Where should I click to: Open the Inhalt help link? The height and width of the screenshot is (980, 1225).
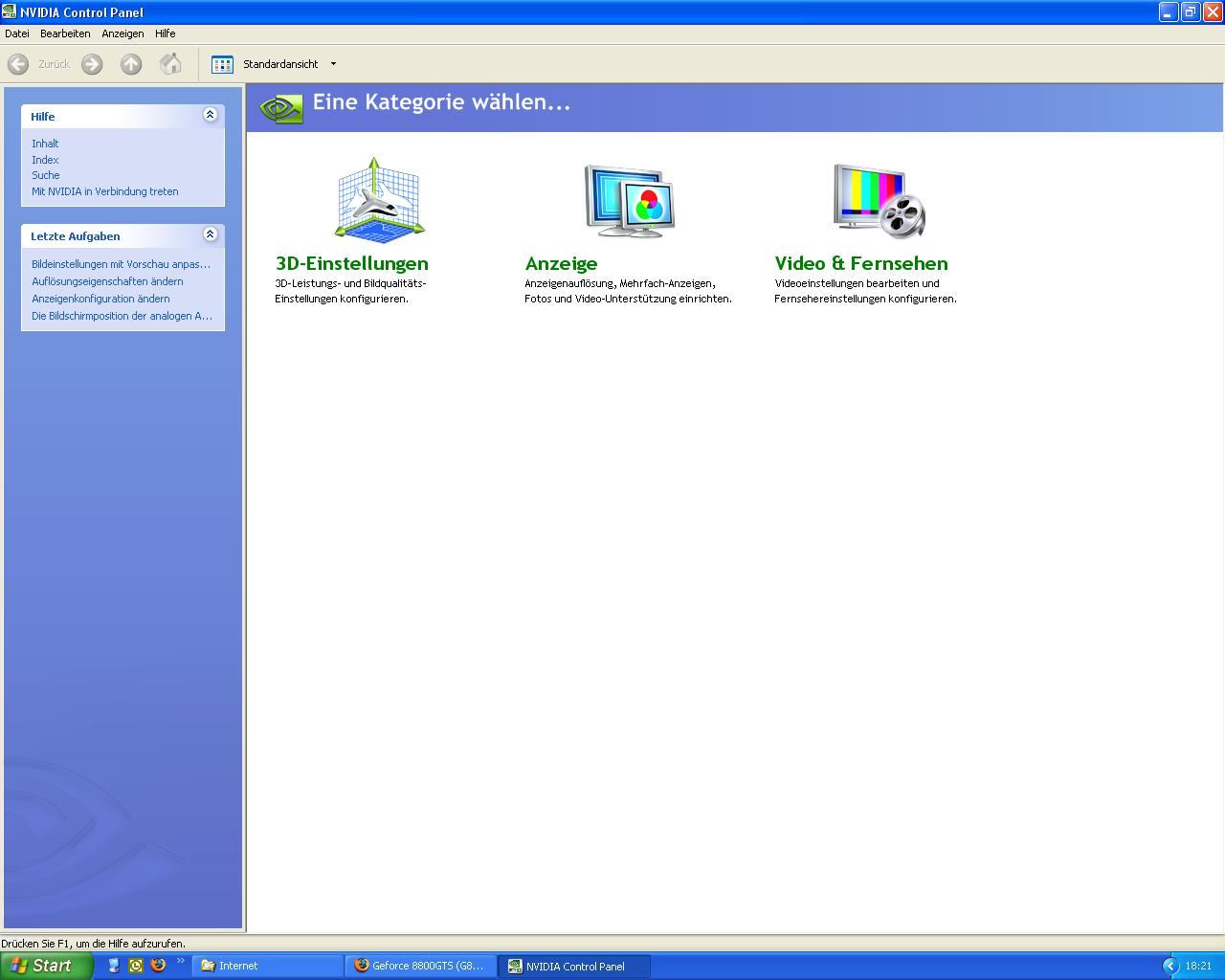click(45, 144)
